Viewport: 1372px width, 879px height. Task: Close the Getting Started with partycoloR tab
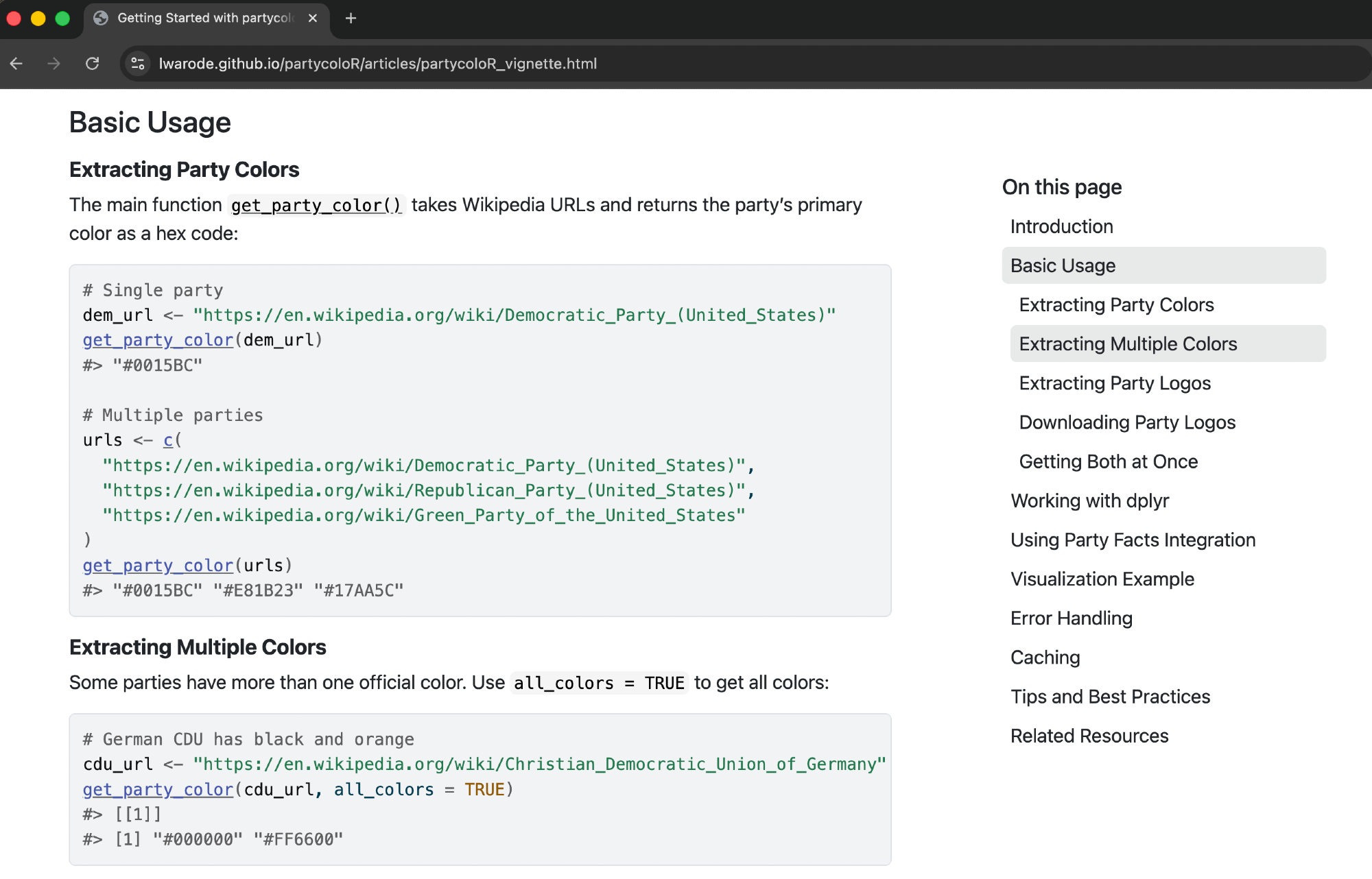(313, 19)
